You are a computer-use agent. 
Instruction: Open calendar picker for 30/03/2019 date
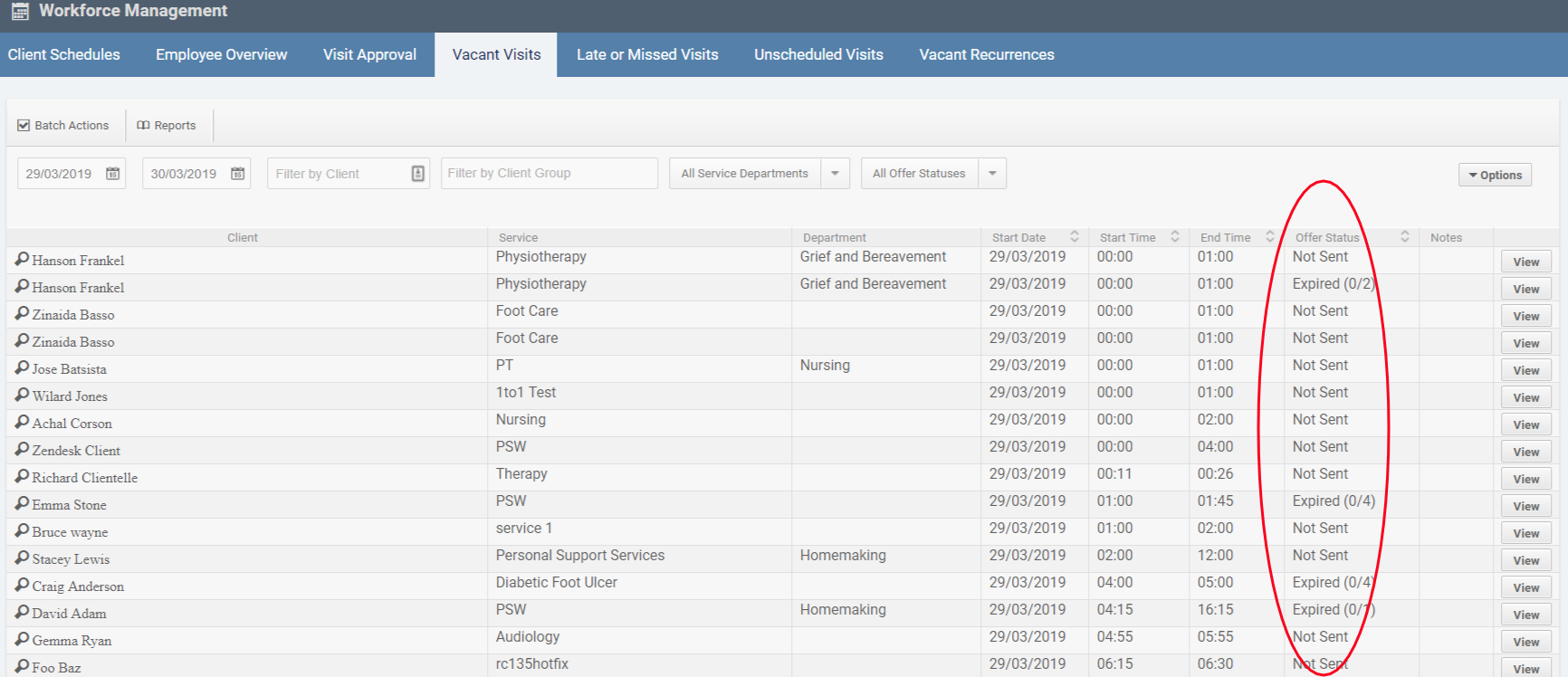[238, 174]
